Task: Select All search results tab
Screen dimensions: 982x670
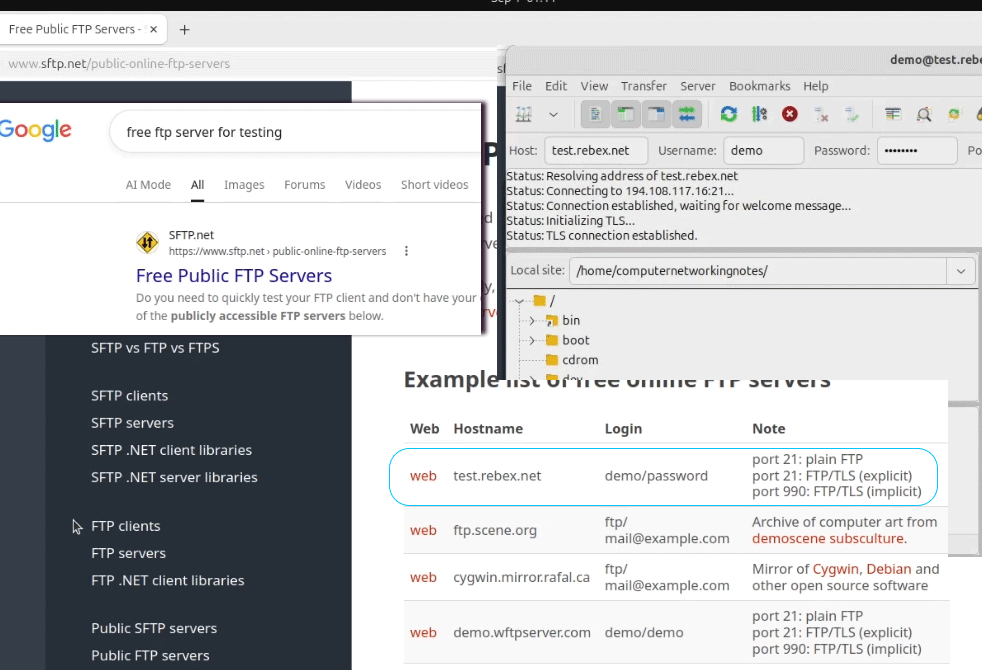Action: coord(197,185)
